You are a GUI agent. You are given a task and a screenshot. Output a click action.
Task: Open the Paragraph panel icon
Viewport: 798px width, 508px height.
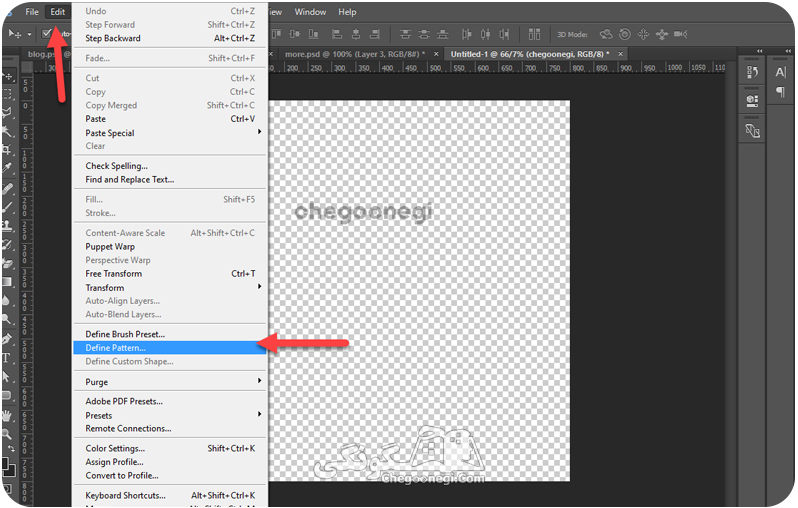tap(780, 92)
